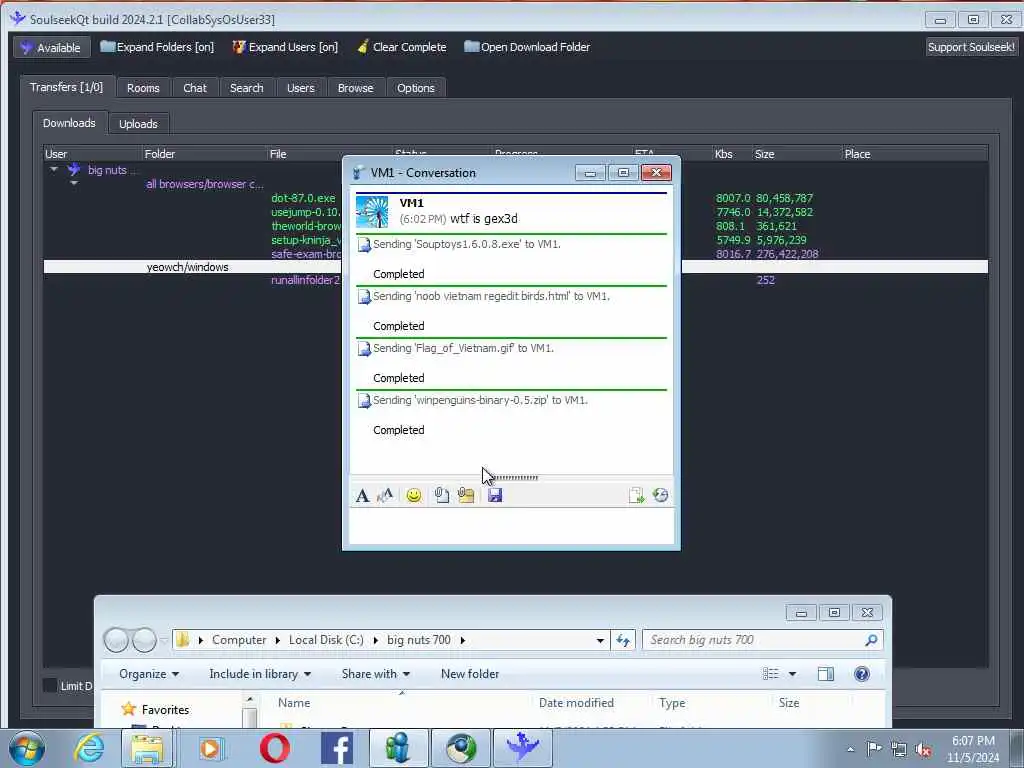
Task: Click New folder in Explorer
Action: pyautogui.click(x=470, y=674)
